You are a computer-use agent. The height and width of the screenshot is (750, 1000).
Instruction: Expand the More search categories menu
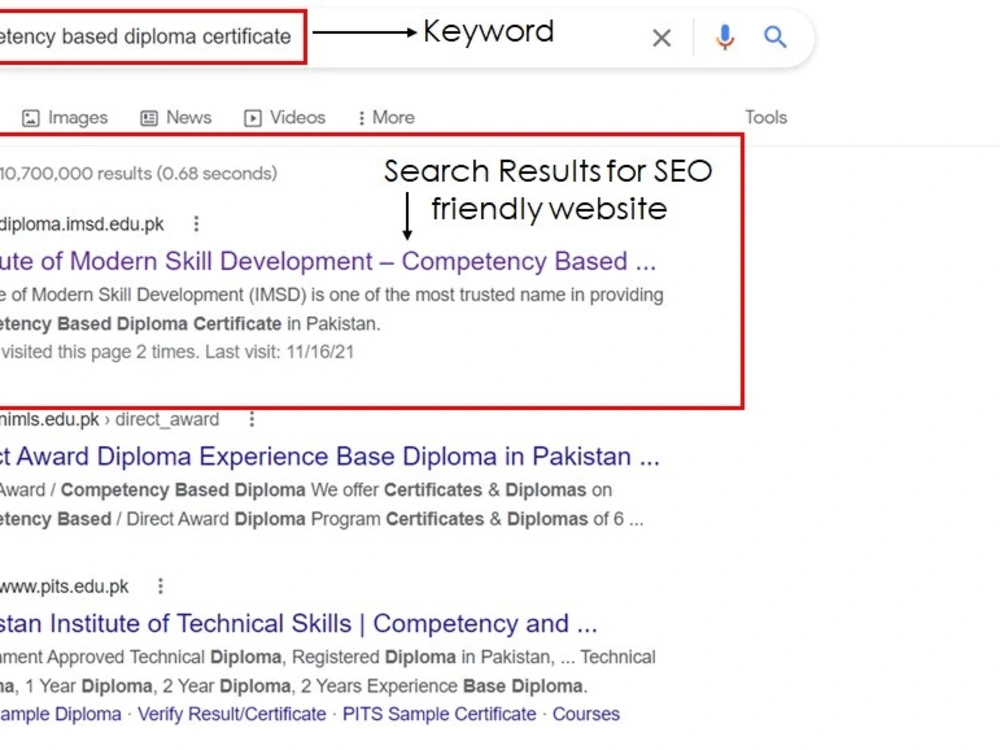[386, 117]
